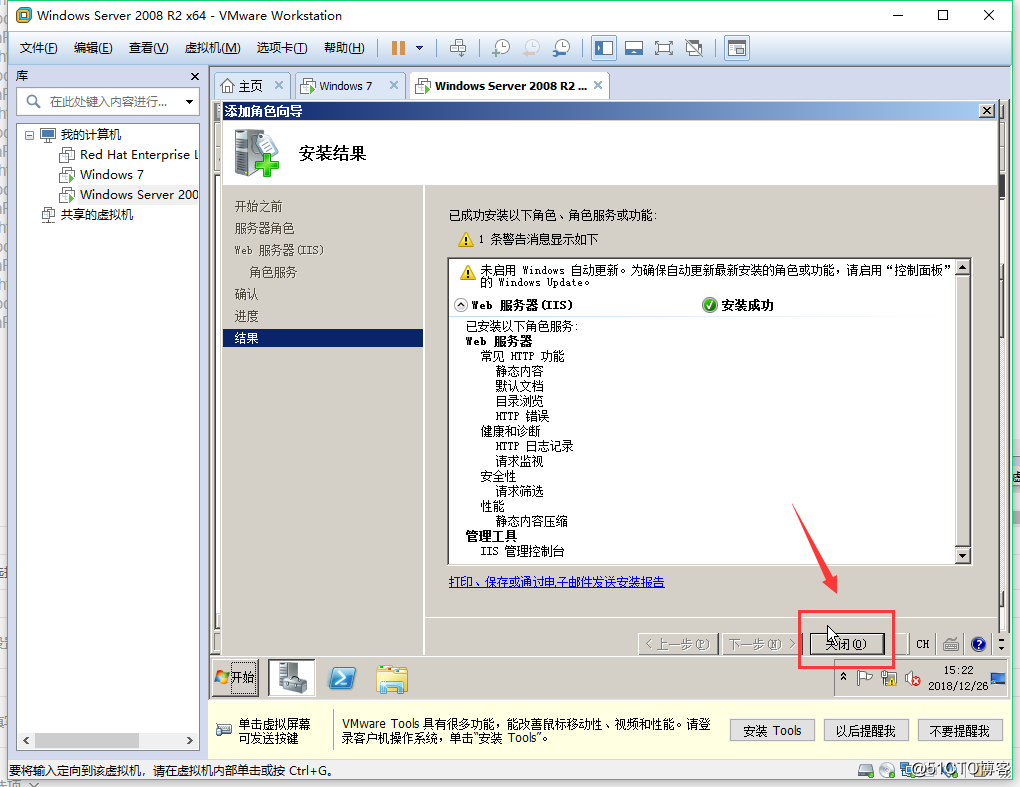This screenshot has height=787, width=1020.
Task: Close the Windows Server 2008 R2 tab
Action: (x=598, y=85)
